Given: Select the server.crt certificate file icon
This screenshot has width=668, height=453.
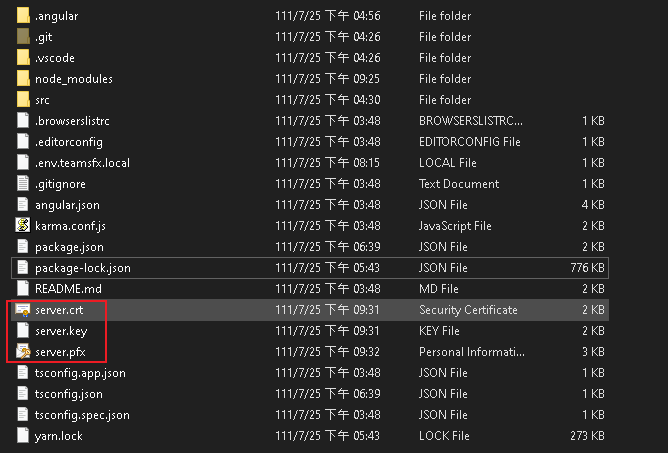Looking at the screenshot, I should point(23,309).
